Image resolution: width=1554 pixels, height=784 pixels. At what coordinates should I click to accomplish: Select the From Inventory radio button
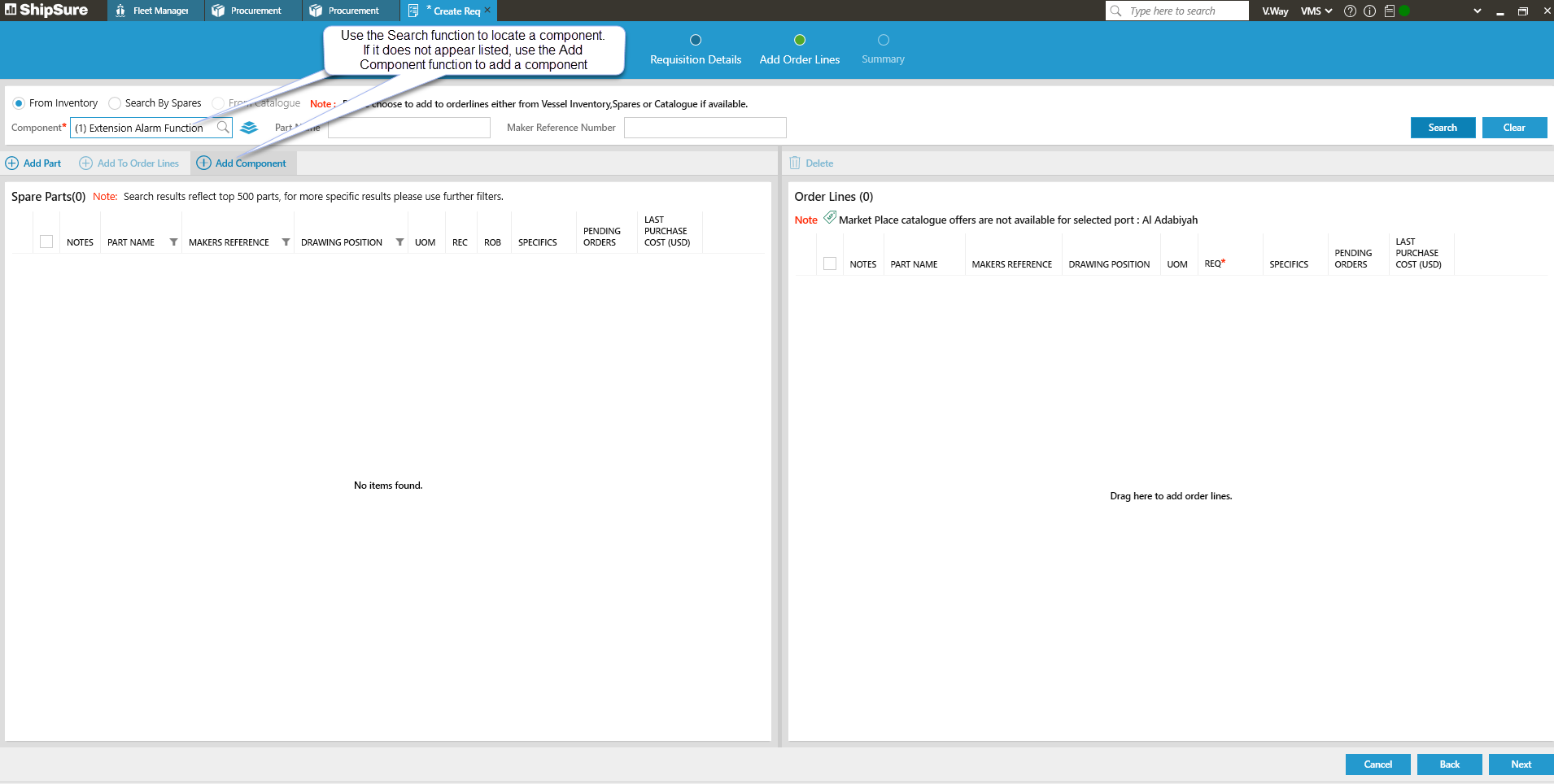pos(19,103)
